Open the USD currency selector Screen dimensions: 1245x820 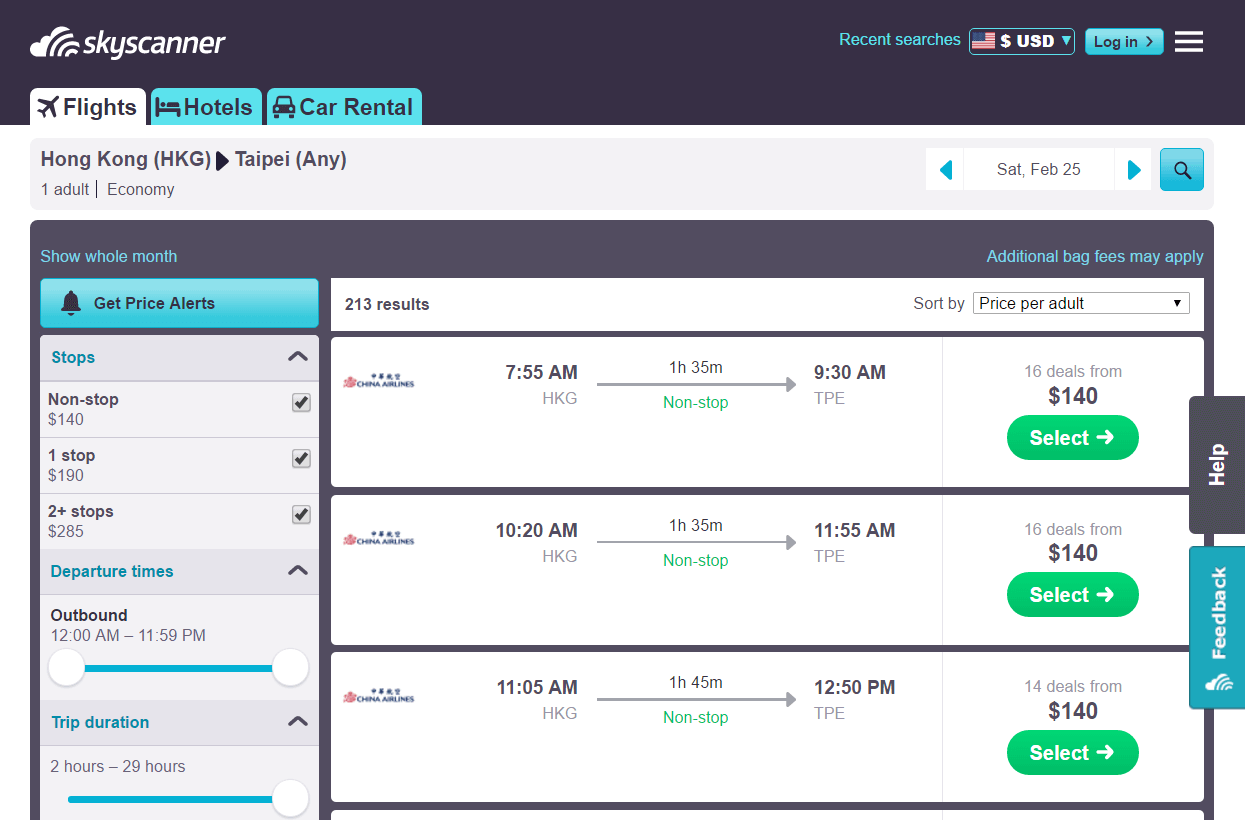(x=1021, y=41)
